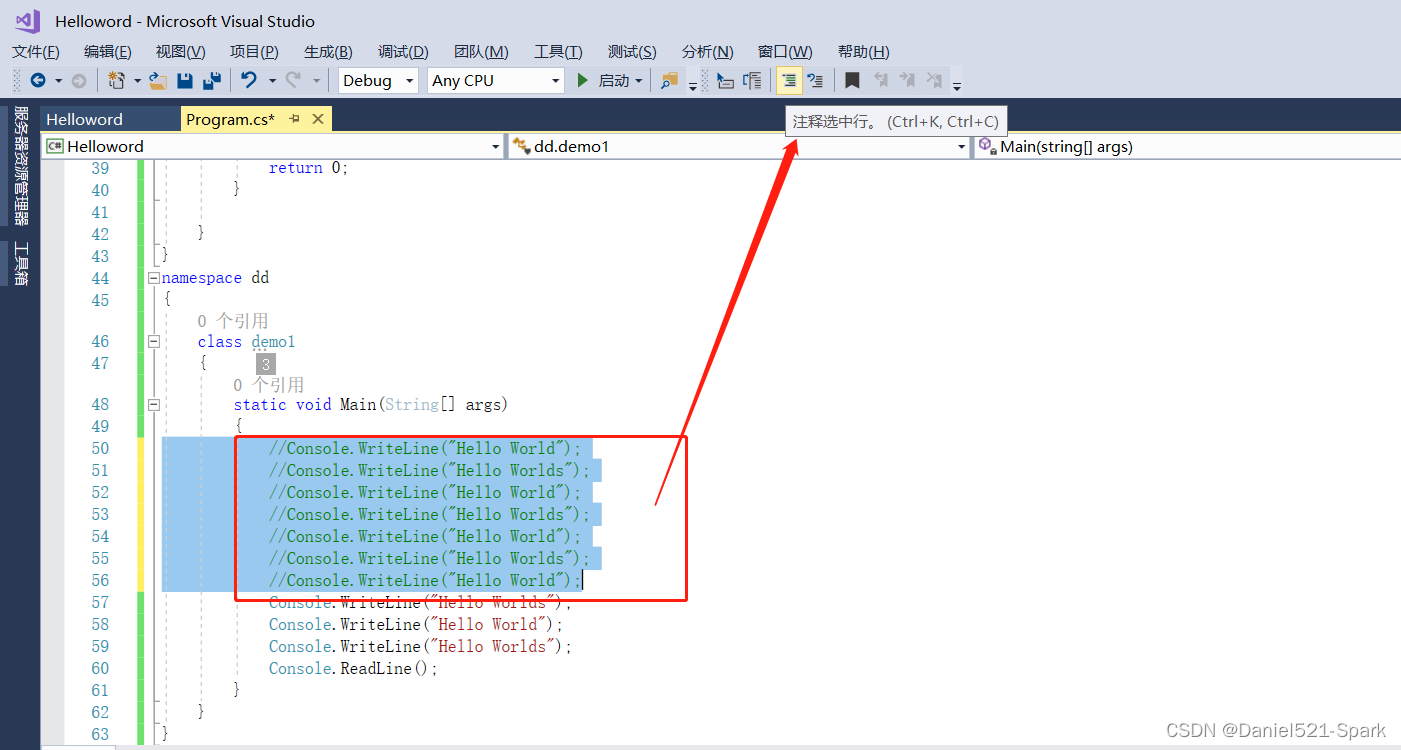The width and height of the screenshot is (1401, 750).
Task: Toggle a bookmark with the bookmark icon
Action: coord(852,80)
